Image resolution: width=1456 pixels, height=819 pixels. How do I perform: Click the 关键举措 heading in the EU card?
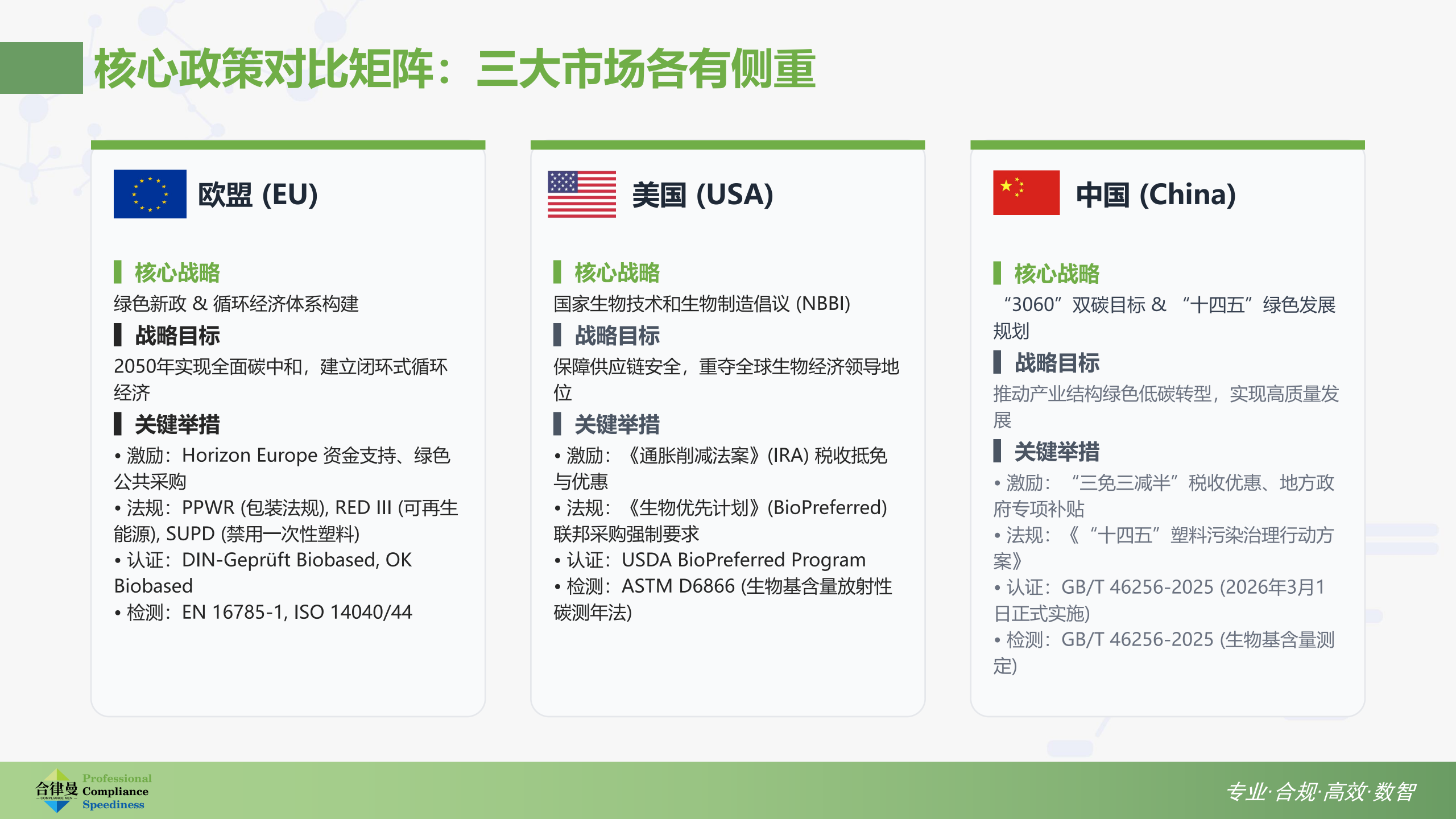pyautogui.click(x=177, y=424)
